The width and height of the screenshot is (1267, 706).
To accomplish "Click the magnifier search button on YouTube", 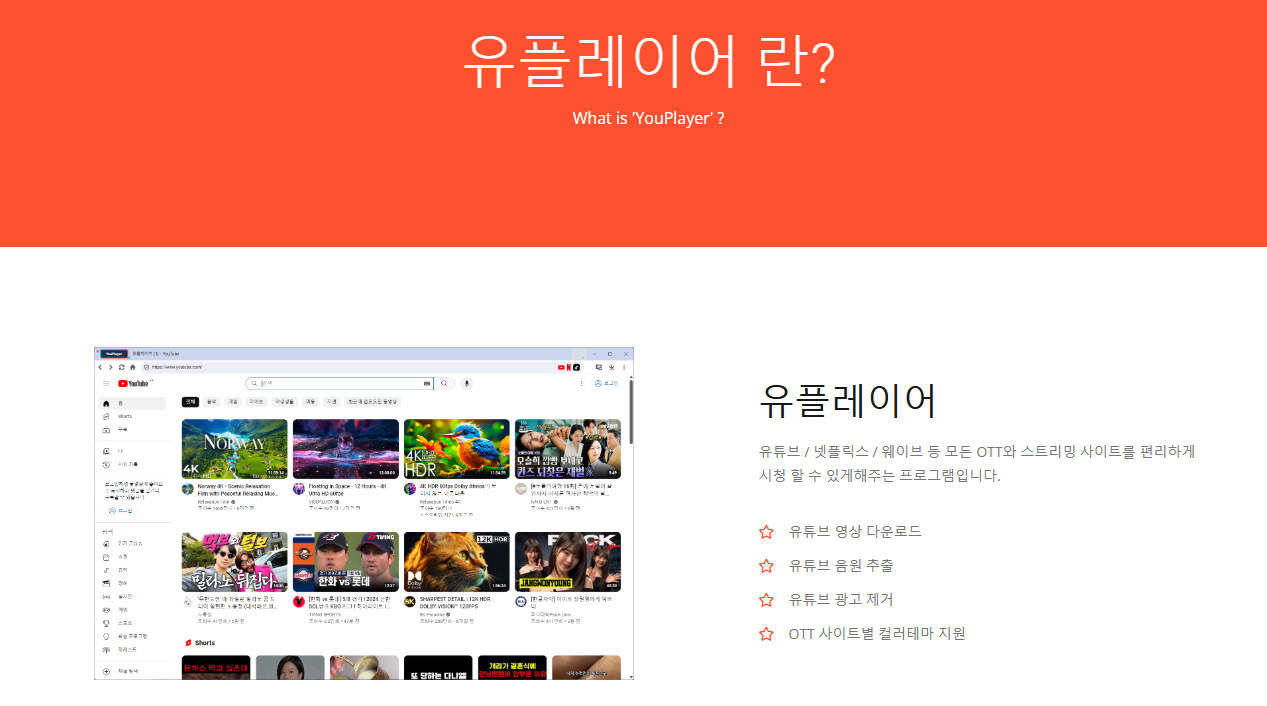I will click(444, 383).
